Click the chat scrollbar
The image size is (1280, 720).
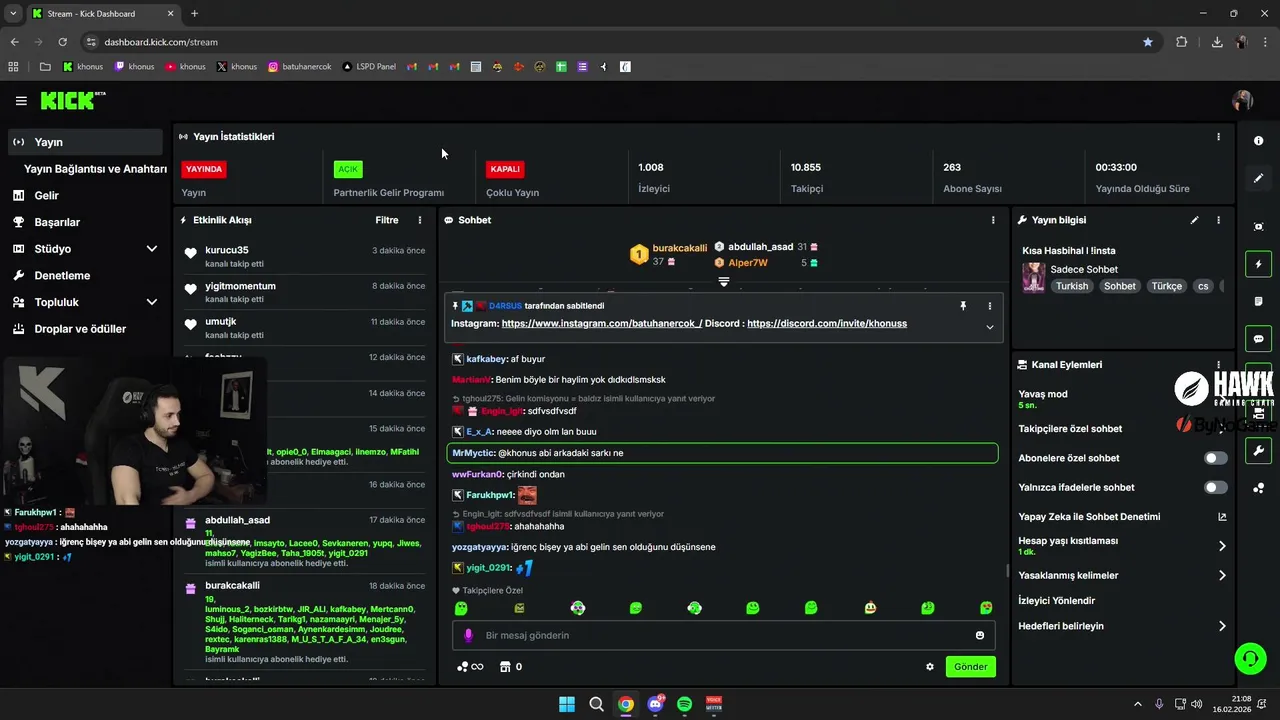(1007, 571)
